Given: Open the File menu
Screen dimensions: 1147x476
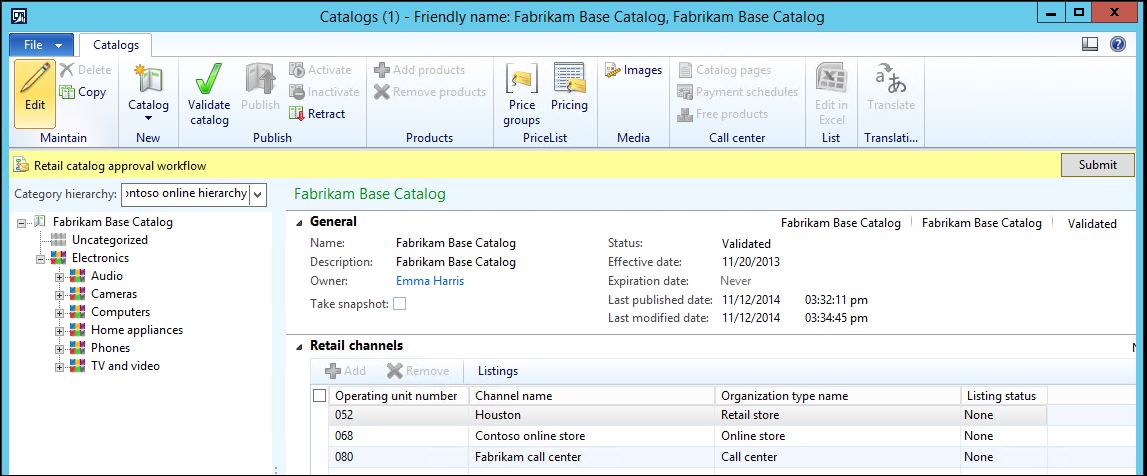Looking at the screenshot, I should click(x=41, y=45).
